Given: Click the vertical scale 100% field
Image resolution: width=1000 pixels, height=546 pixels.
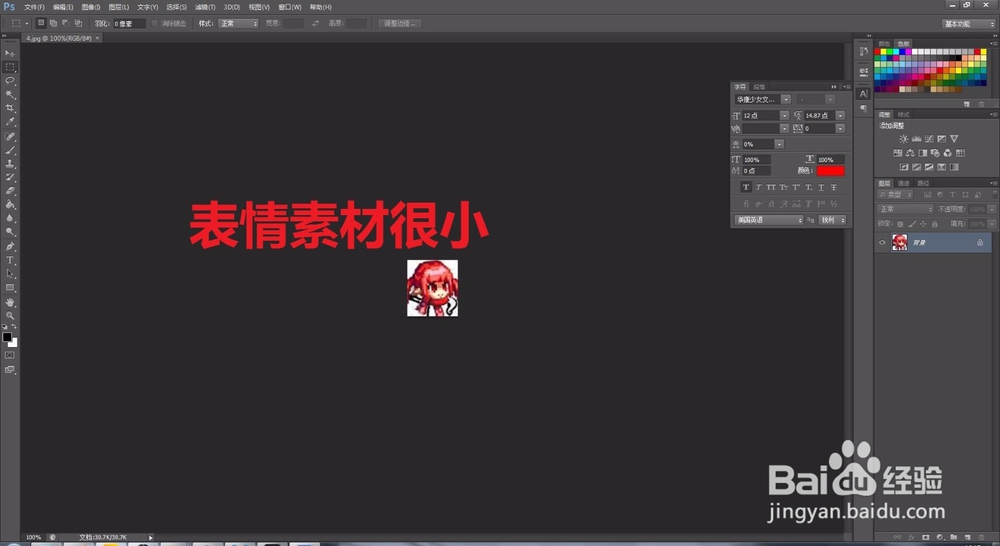Looking at the screenshot, I should [757, 160].
